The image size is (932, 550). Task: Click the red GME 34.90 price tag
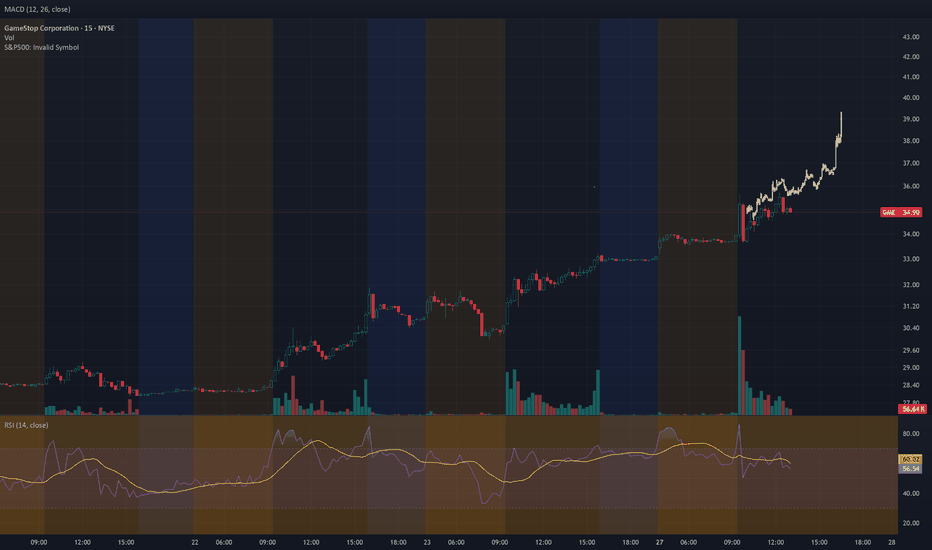[x=901, y=212]
